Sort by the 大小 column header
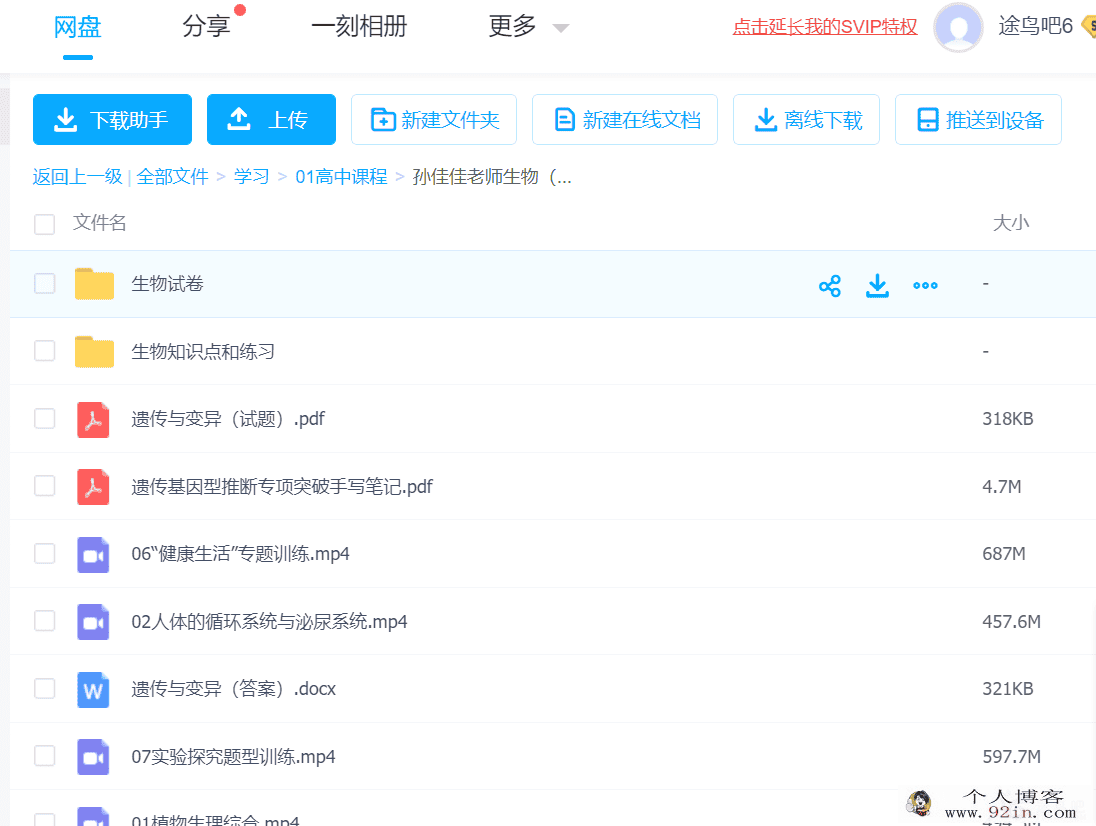 1011,223
